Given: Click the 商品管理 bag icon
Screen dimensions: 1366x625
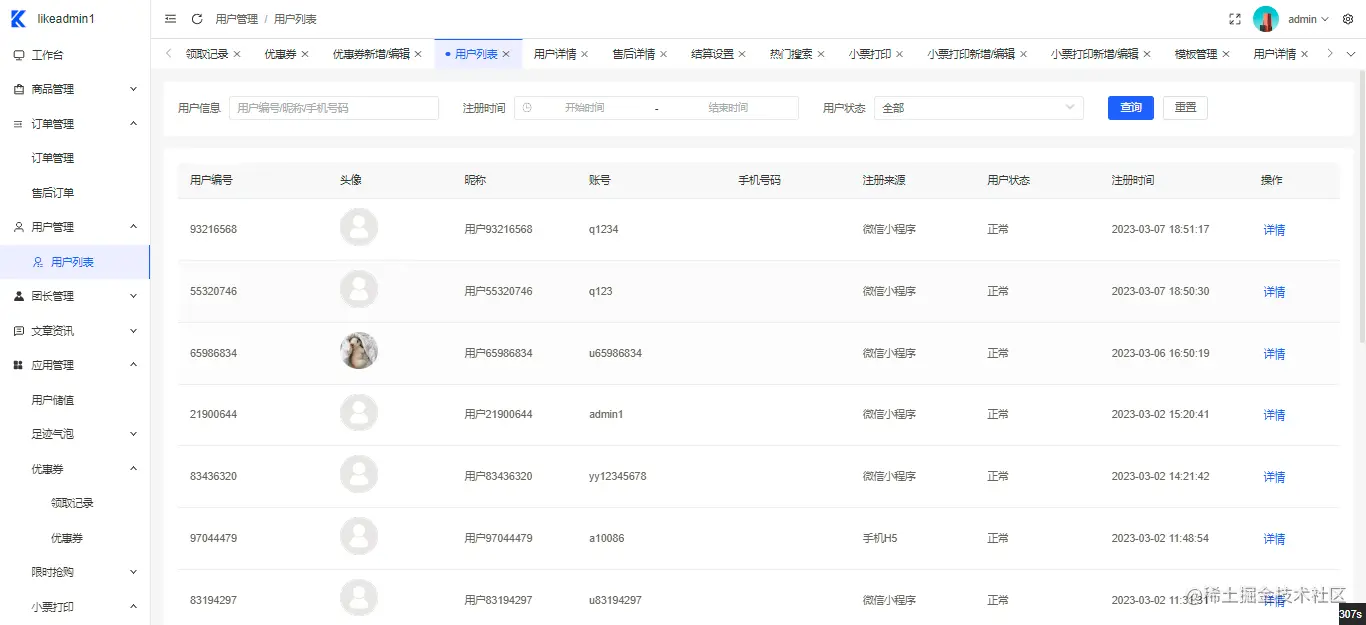Looking at the screenshot, I should [x=19, y=89].
